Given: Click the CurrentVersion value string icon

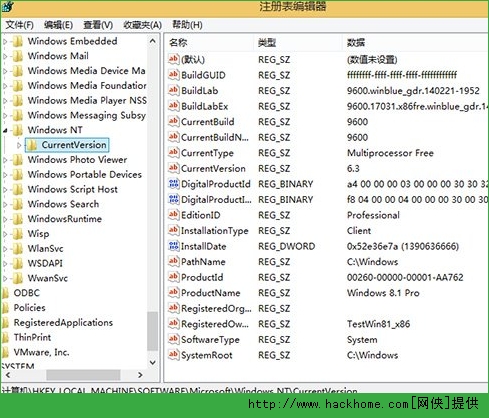Looking at the screenshot, I should [x=174, y=168].
